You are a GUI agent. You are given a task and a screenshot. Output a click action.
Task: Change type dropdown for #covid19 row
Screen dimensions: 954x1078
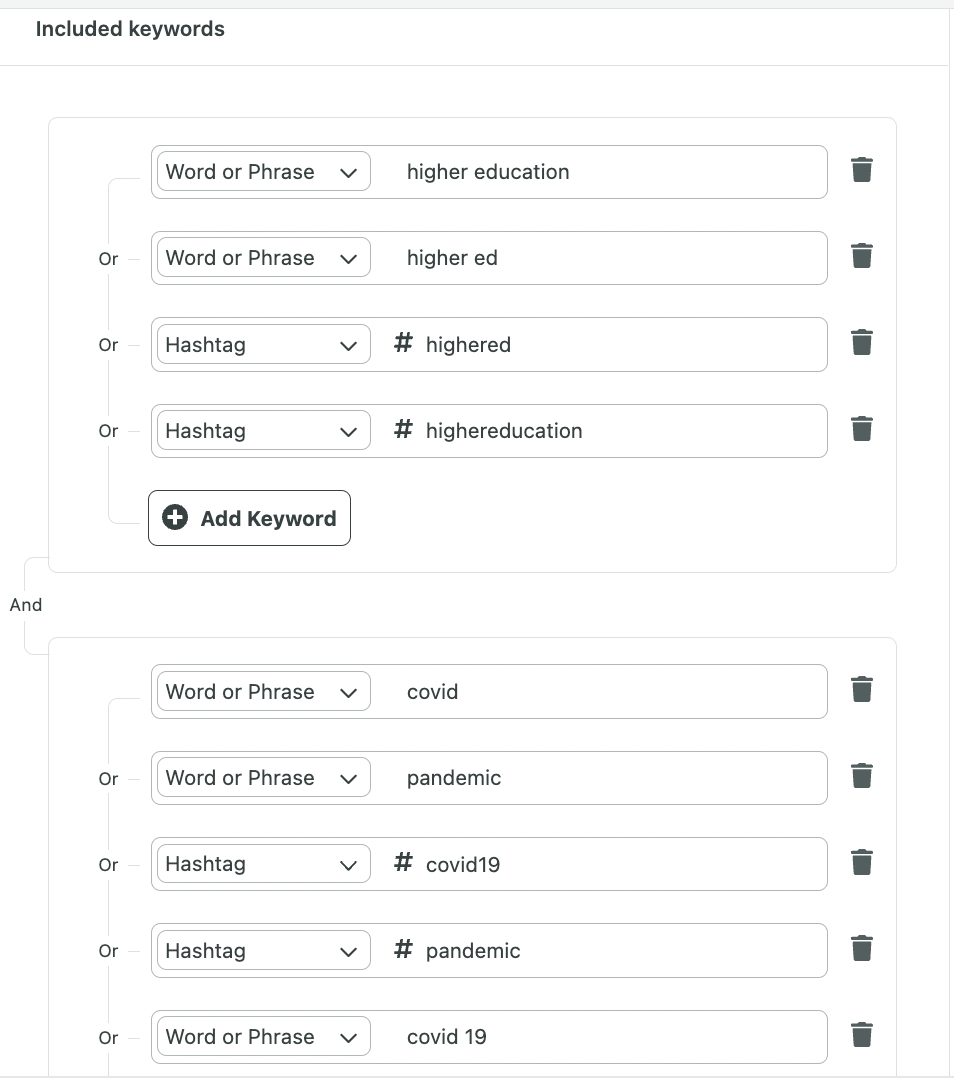[264, 864]
